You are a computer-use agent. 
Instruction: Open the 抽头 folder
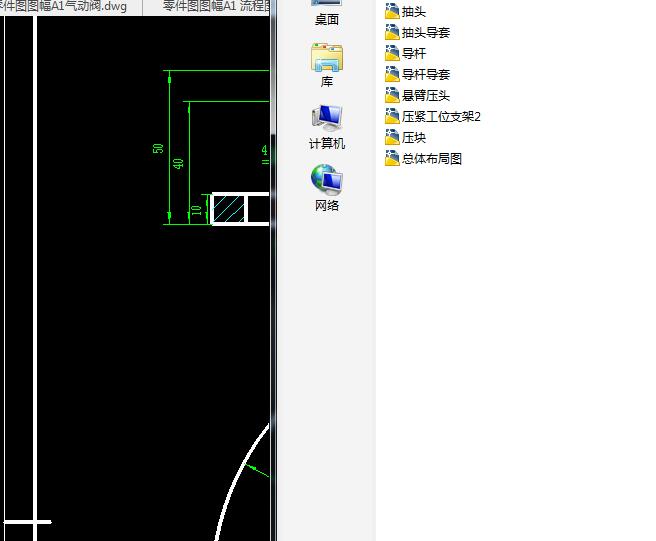pos(405,12)
